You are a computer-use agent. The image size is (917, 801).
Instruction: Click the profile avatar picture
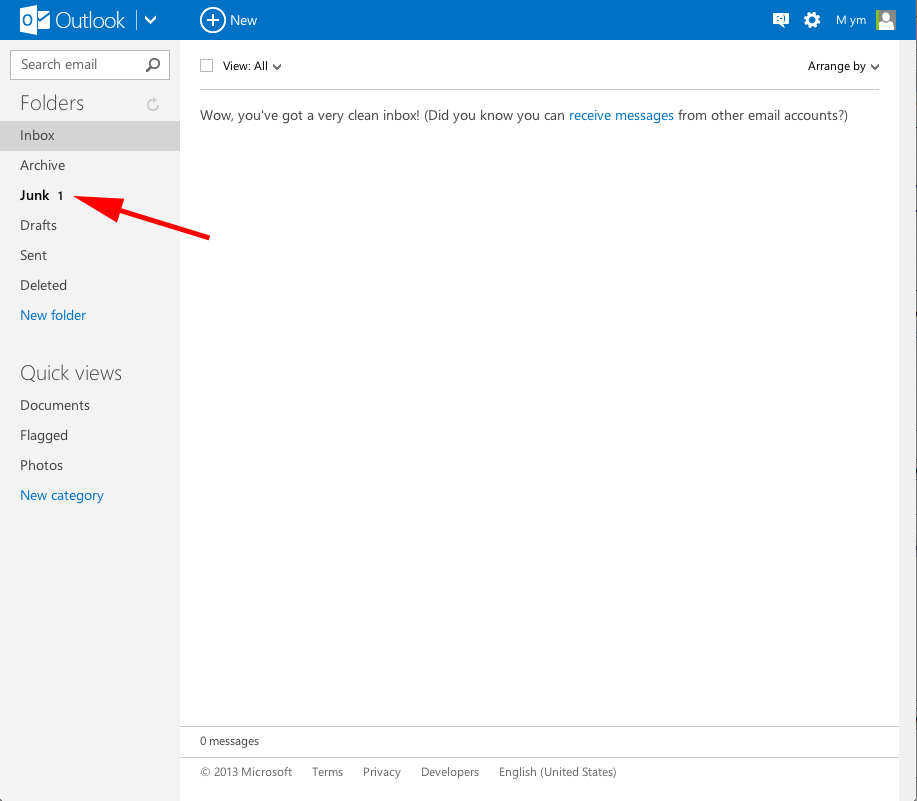point(885,20)
